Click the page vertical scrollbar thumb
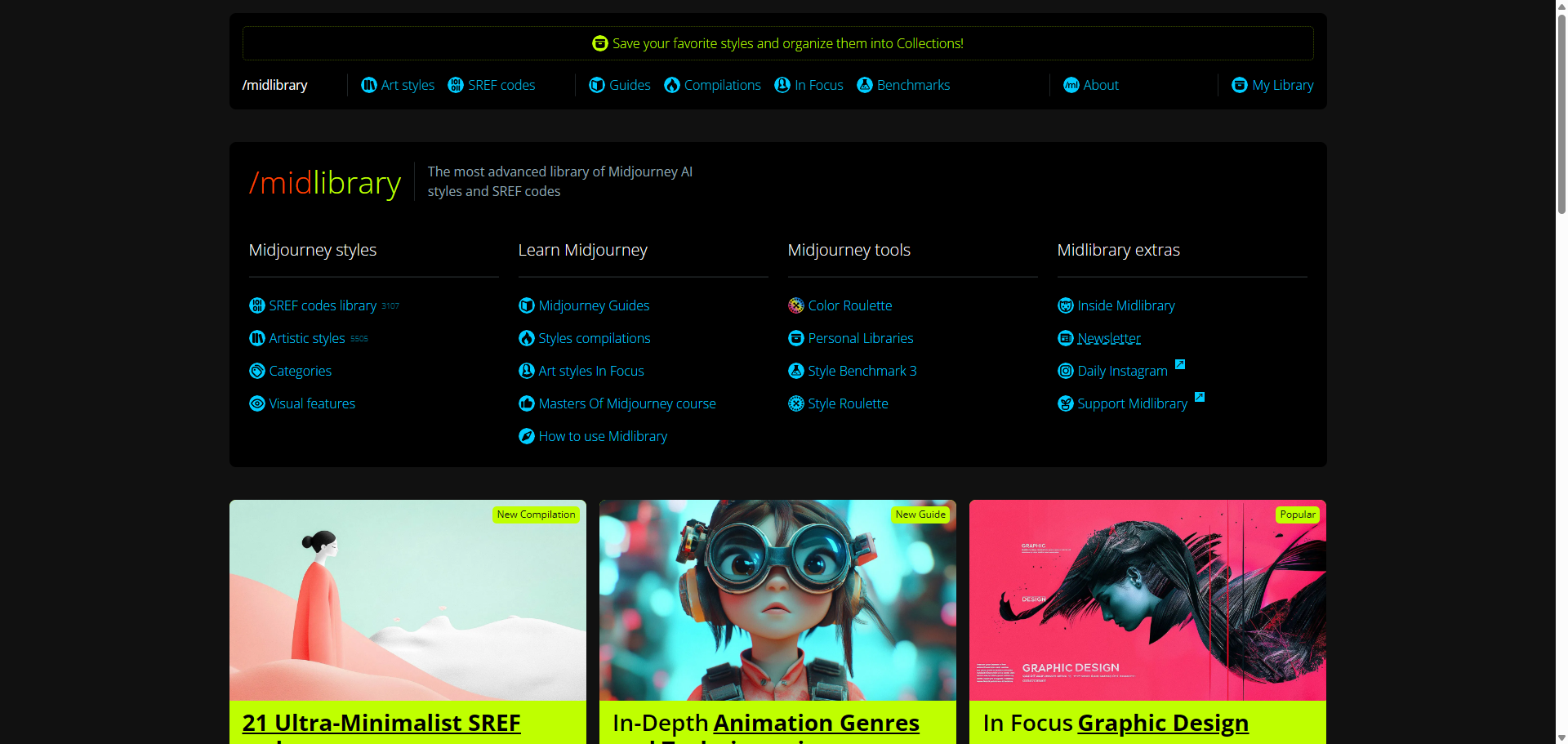Image resolution: width=1568 pixels, height=744 pixels. click(x=1561, y=114)
